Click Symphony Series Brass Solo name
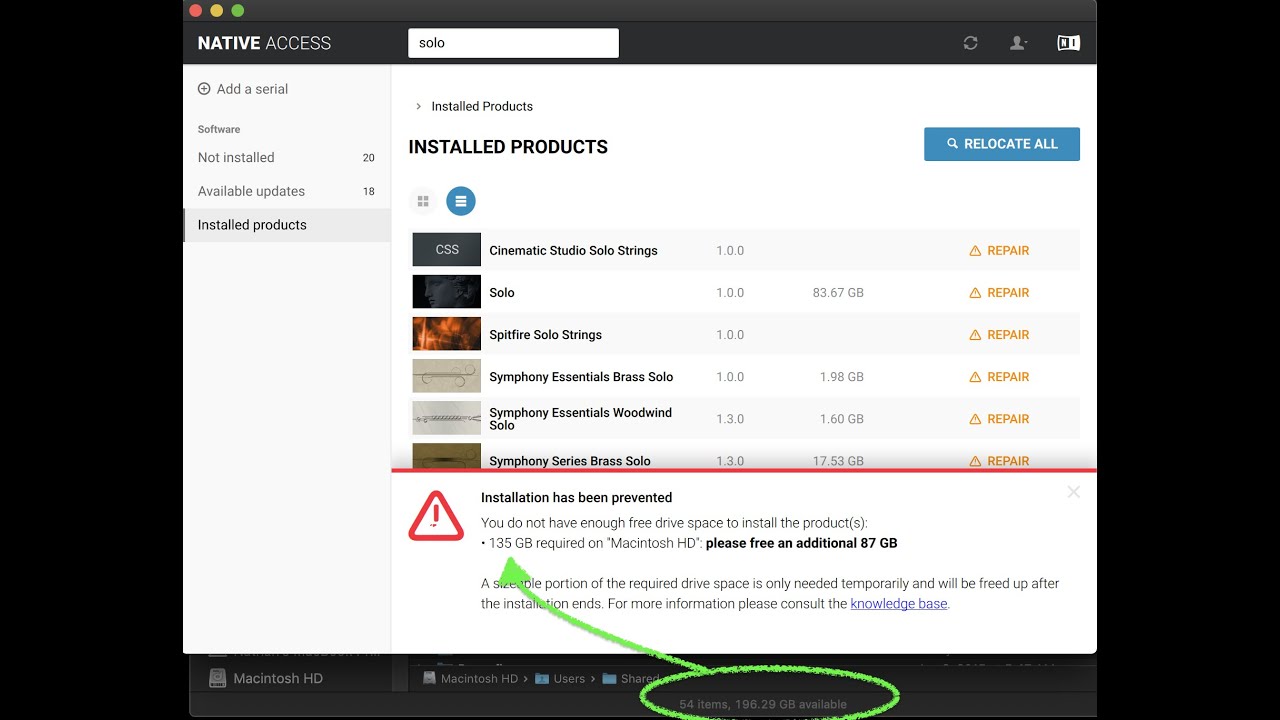The width and height of the screenshot is (1280, 720). click(570, 461)
